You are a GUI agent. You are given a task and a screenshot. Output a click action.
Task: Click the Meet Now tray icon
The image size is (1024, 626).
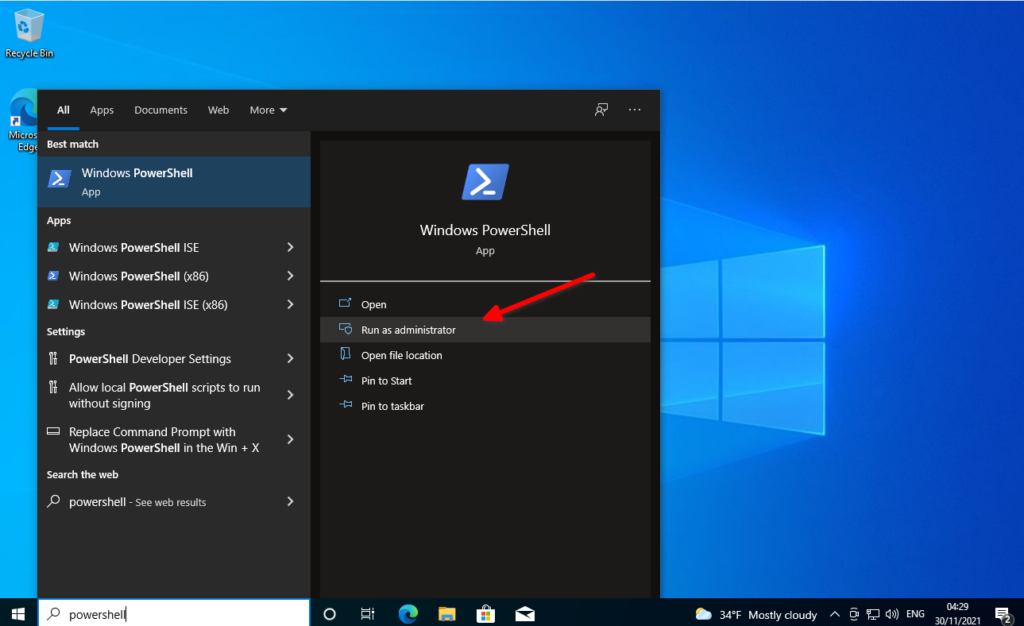click(x=854, y=614)
